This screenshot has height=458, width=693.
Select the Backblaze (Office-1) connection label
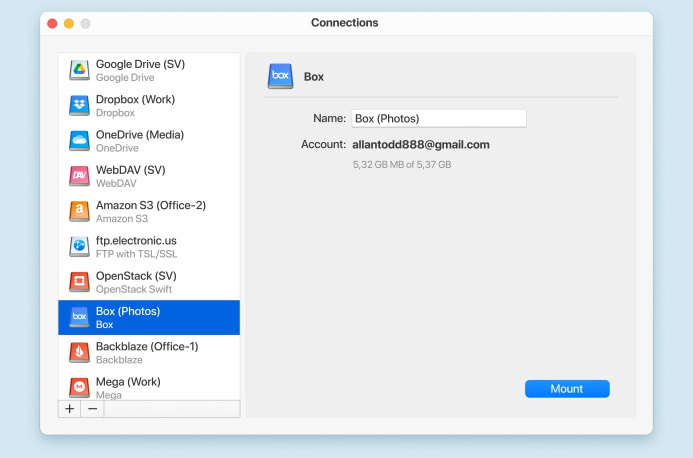[x=147, y=347]
